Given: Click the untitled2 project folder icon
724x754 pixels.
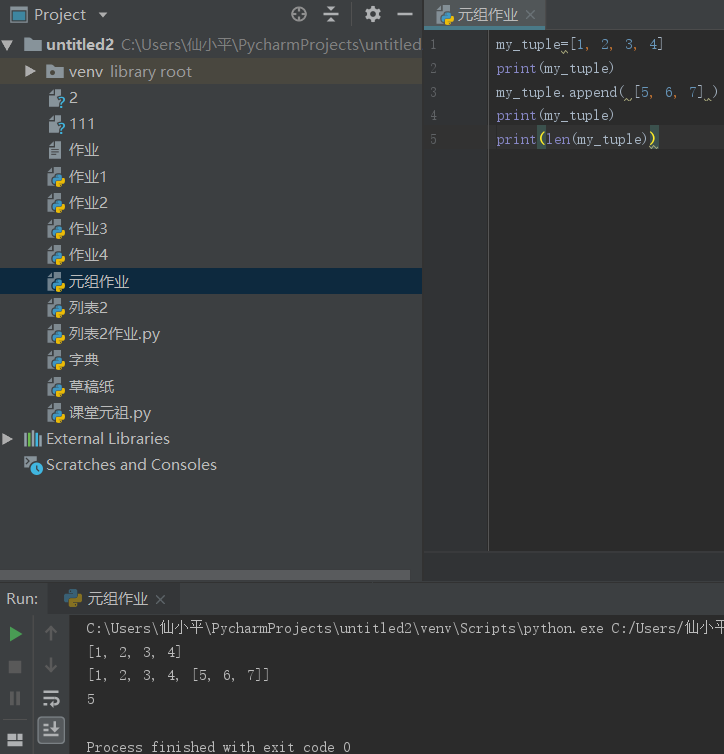Looking at the screenshot, I should [x=33, y=45].
